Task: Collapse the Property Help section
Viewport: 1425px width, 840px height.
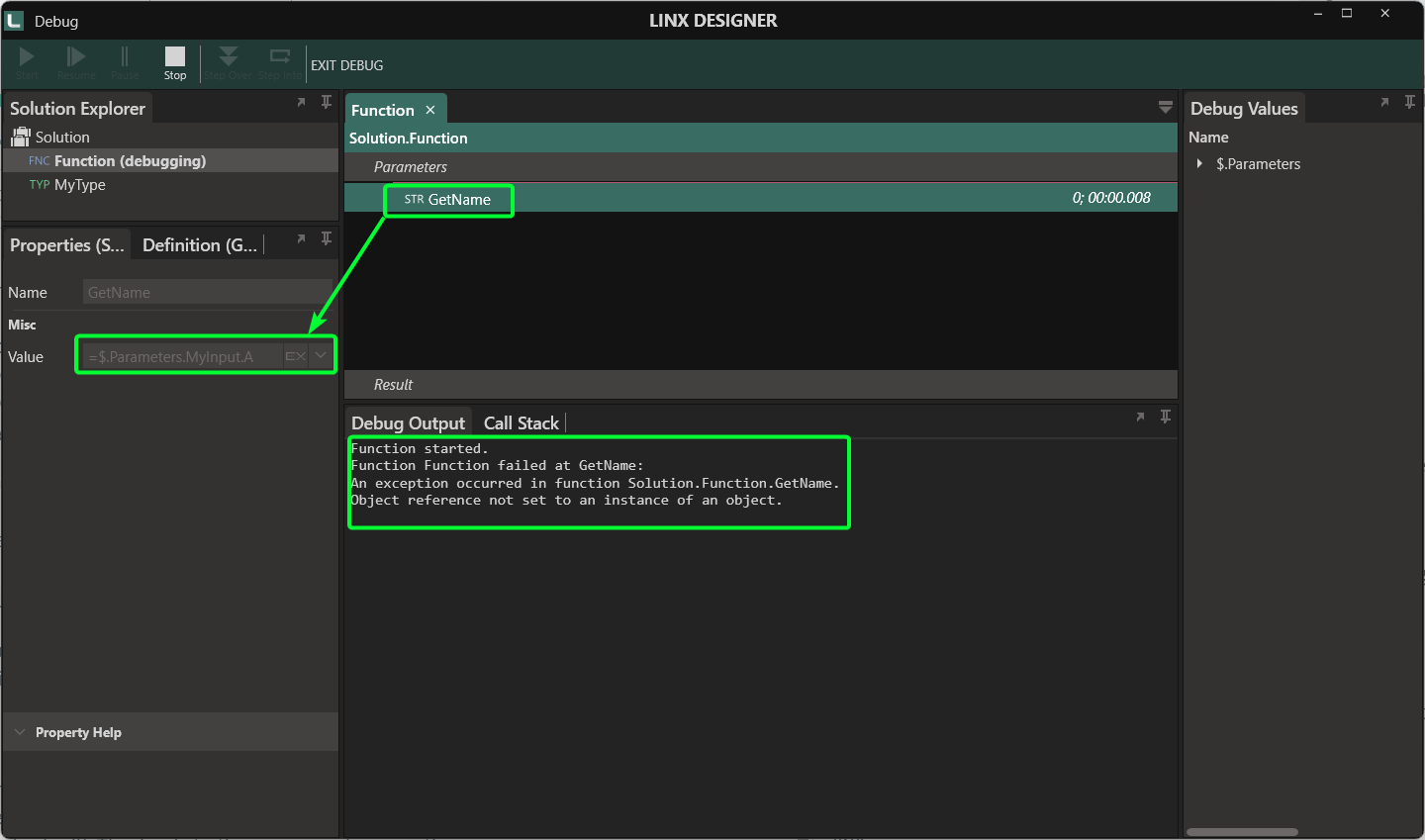Action: point(20,732)
